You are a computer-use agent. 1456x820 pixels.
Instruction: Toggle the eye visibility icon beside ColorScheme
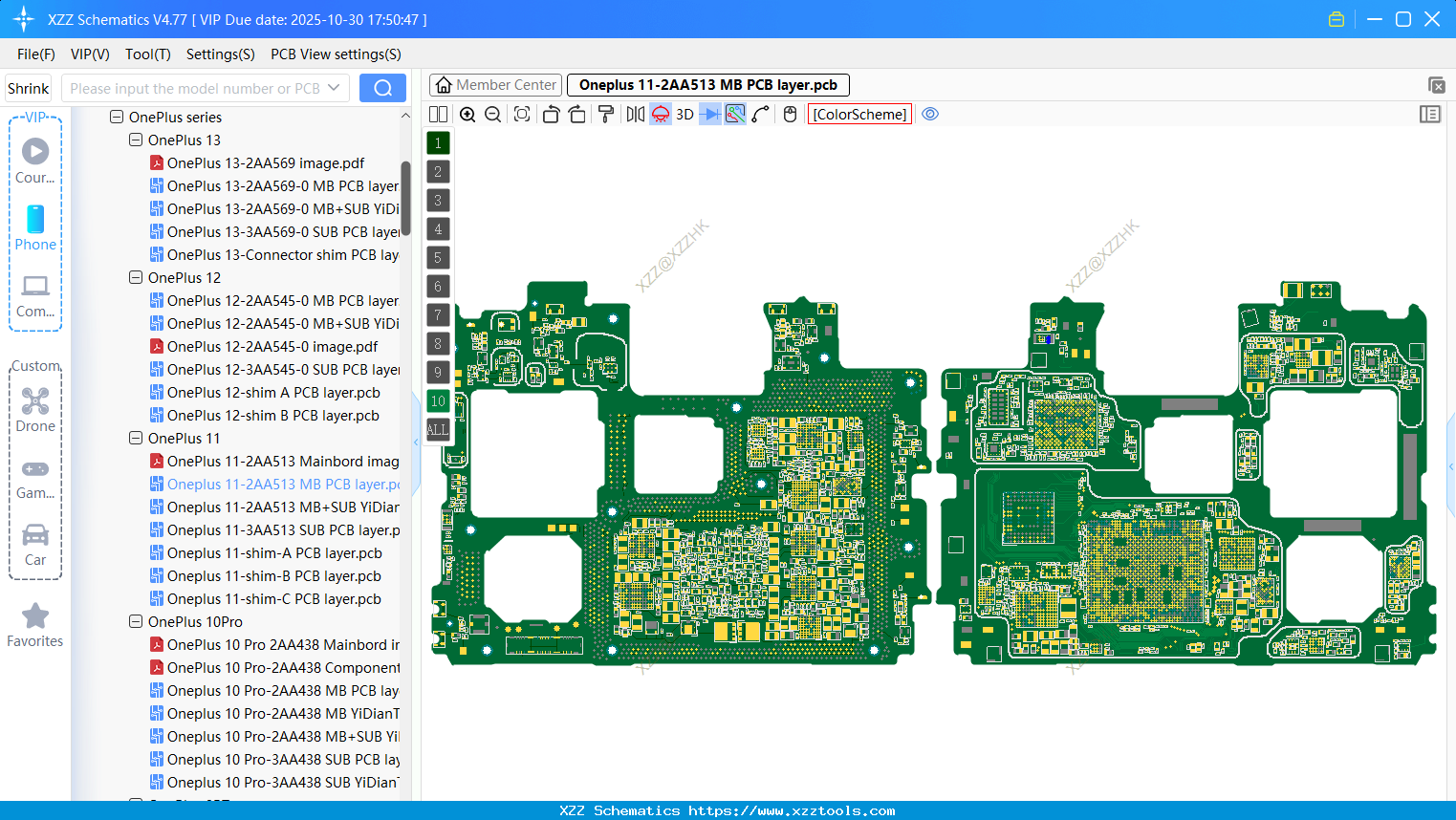pos(930,114)
